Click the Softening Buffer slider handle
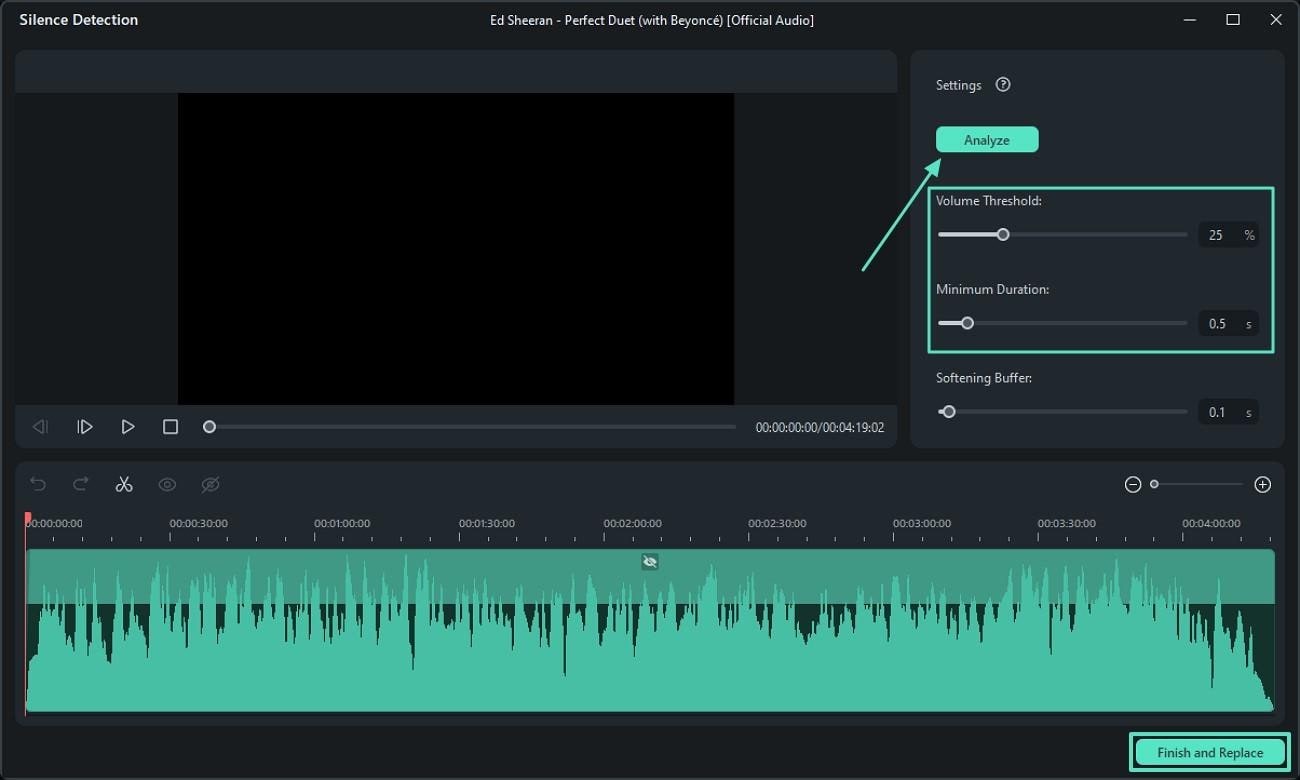Image resolution: width=1300 pixels, height=780 pixels. pos(949,412)
